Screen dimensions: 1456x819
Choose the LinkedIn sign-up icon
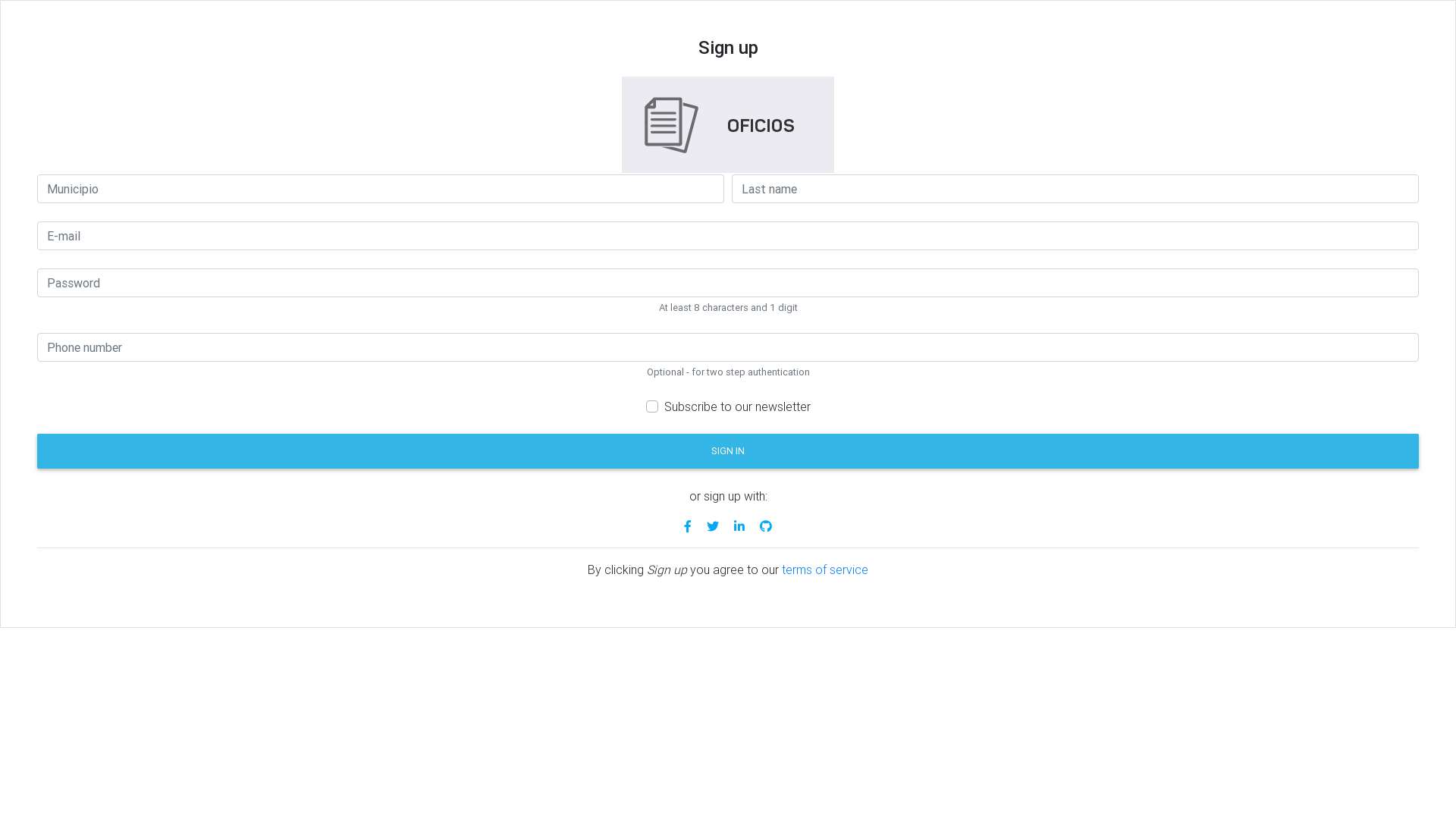pyautogui.click(x=739, y=526)
